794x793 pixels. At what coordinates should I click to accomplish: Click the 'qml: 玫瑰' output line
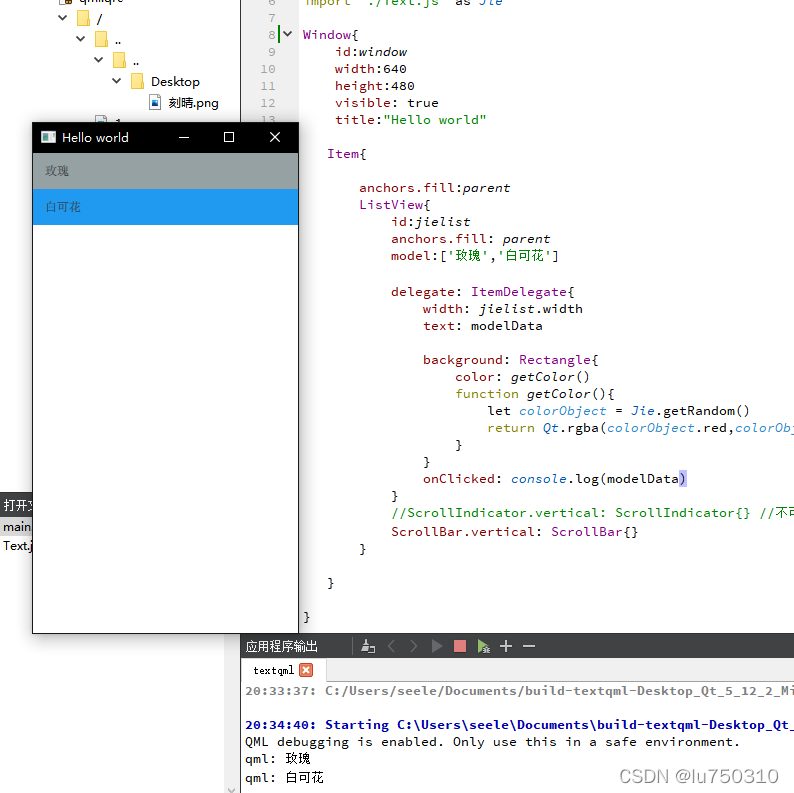277,759
